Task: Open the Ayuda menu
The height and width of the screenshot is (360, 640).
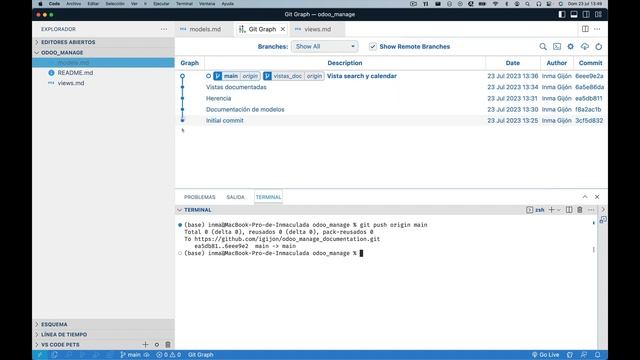Action: tap(228, 4)
